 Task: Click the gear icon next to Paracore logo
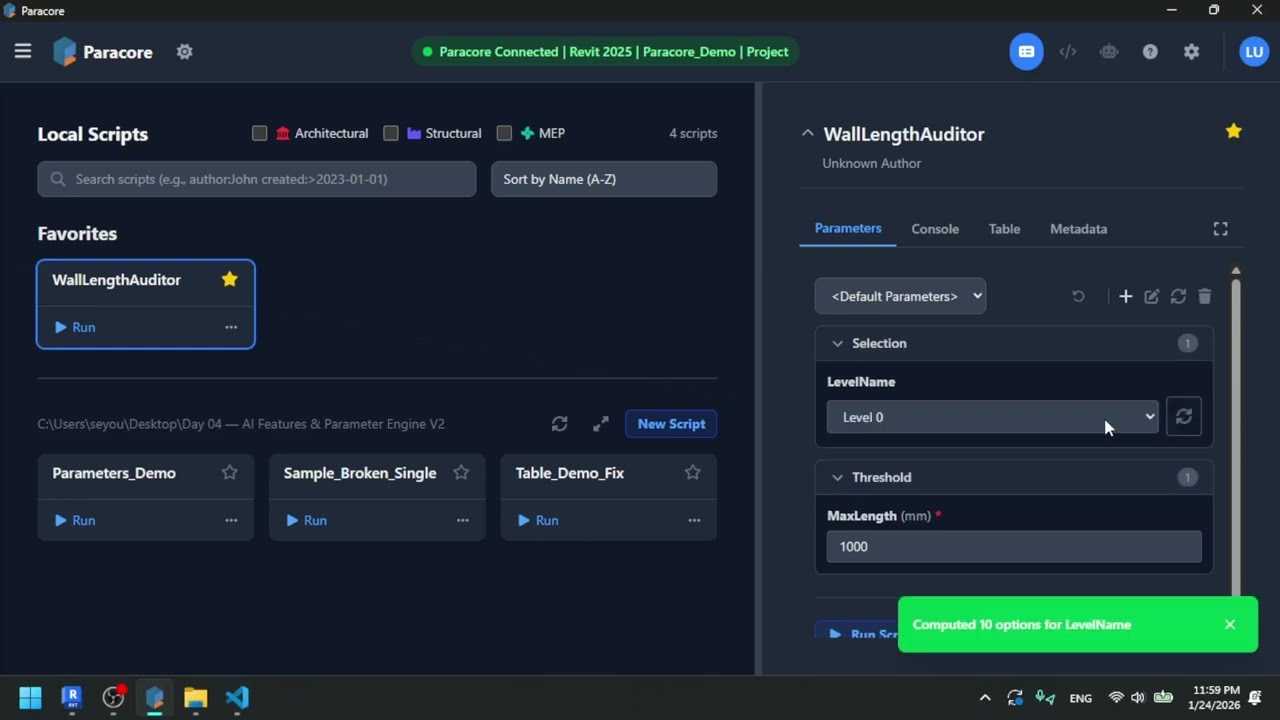tap(184, 51)
